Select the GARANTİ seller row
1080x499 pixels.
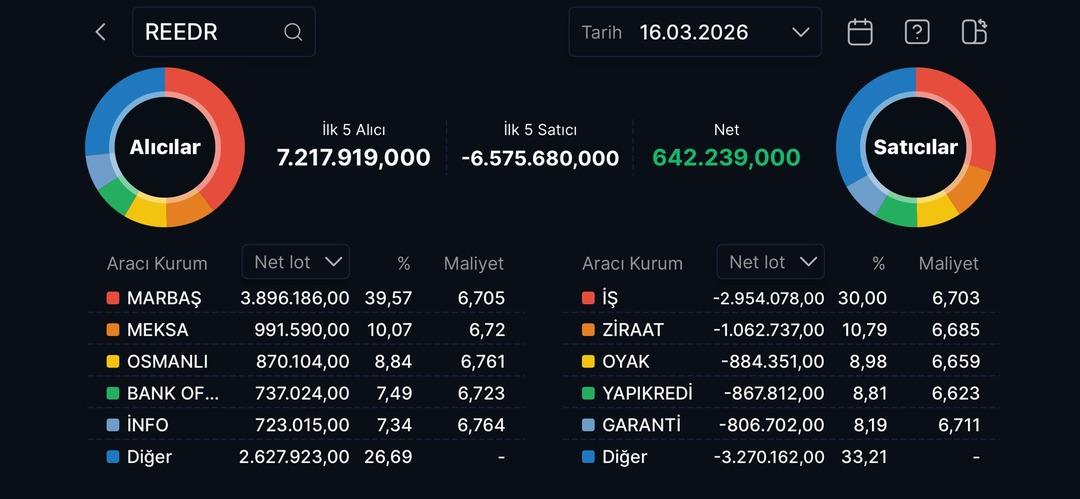(780, 425)
